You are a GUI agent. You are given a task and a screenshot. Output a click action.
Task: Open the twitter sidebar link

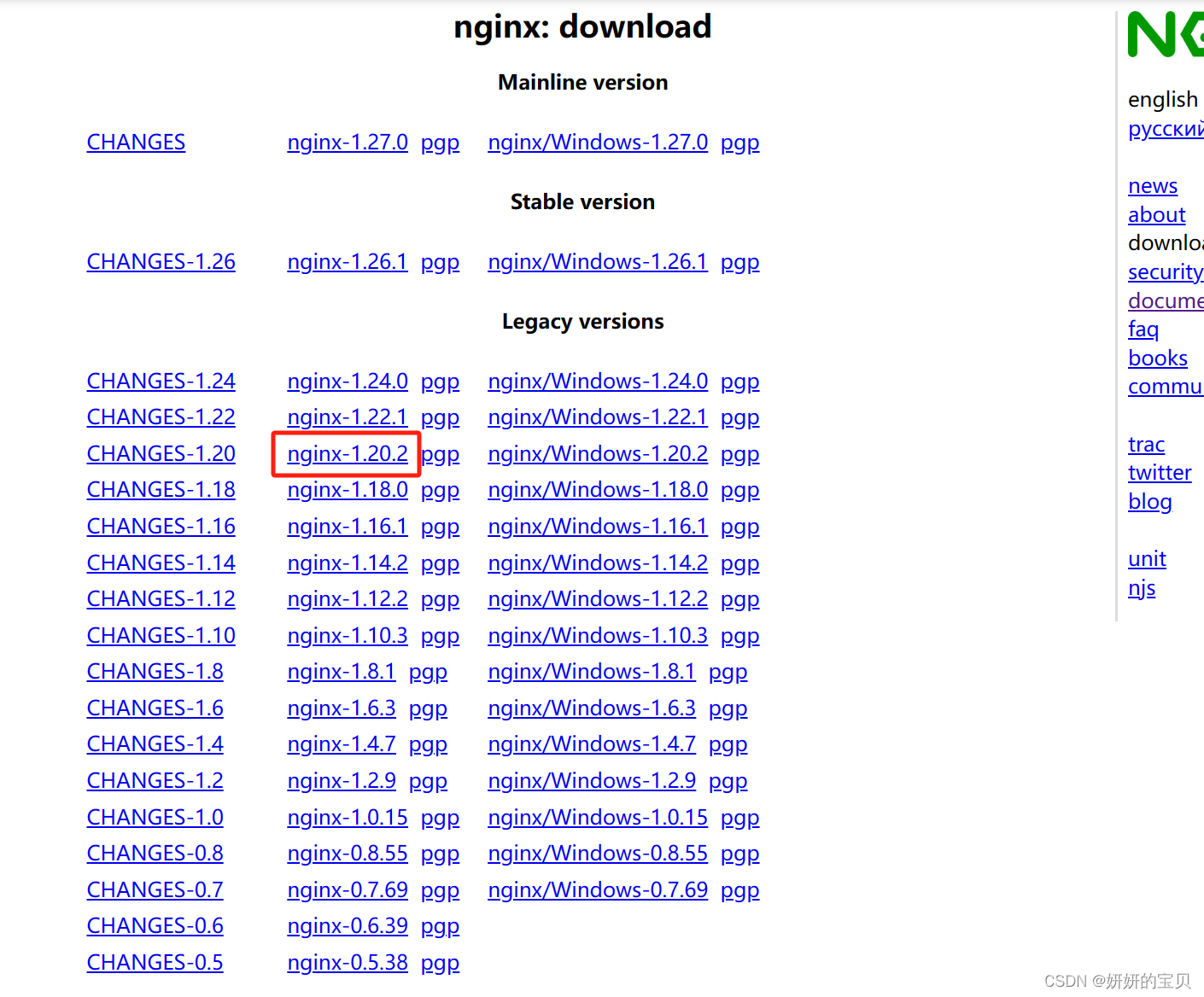point(1160,473)
